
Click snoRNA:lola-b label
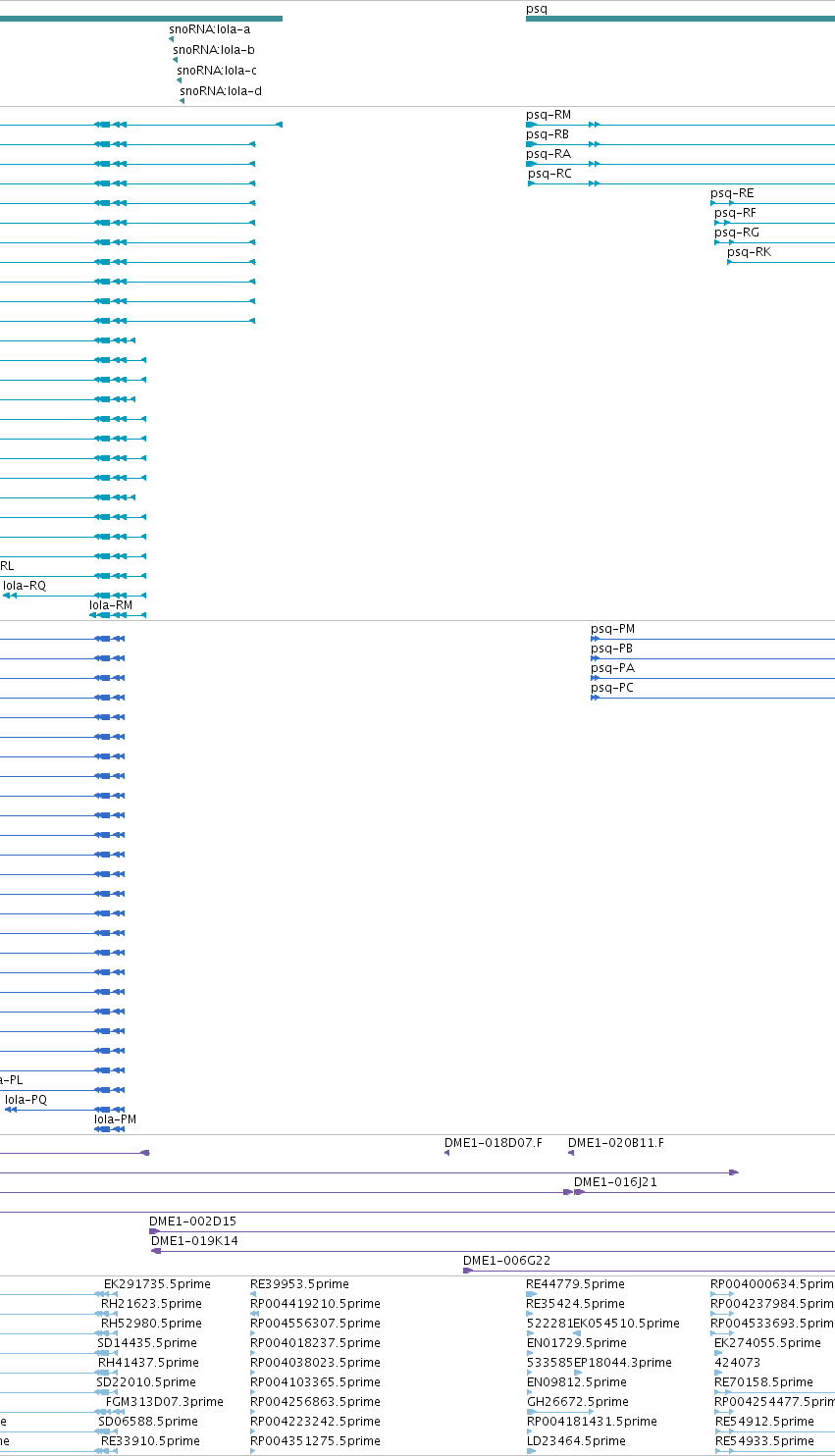(214, 50)
